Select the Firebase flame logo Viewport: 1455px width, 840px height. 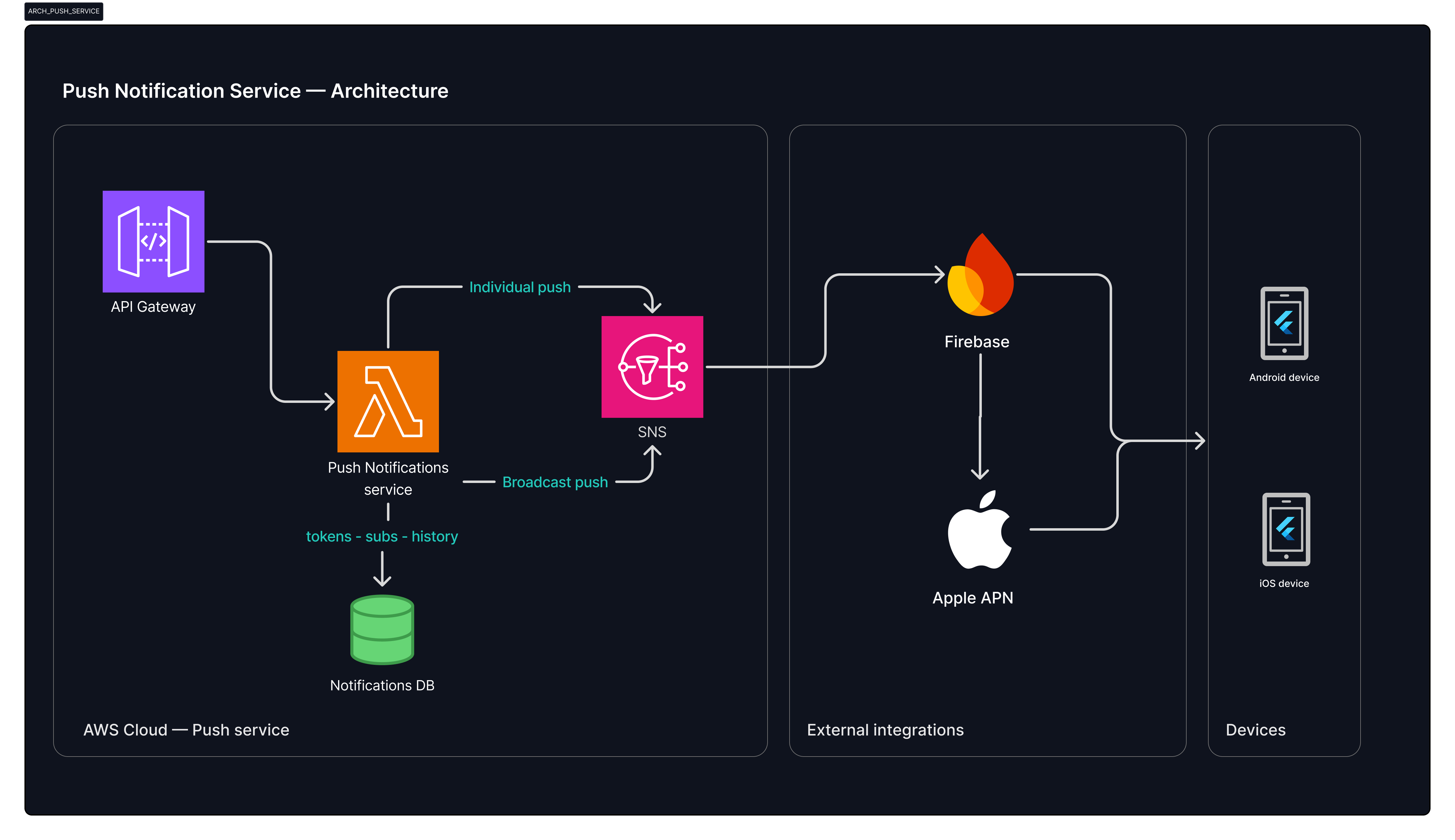pyautogui.click(x=980, y=274)
